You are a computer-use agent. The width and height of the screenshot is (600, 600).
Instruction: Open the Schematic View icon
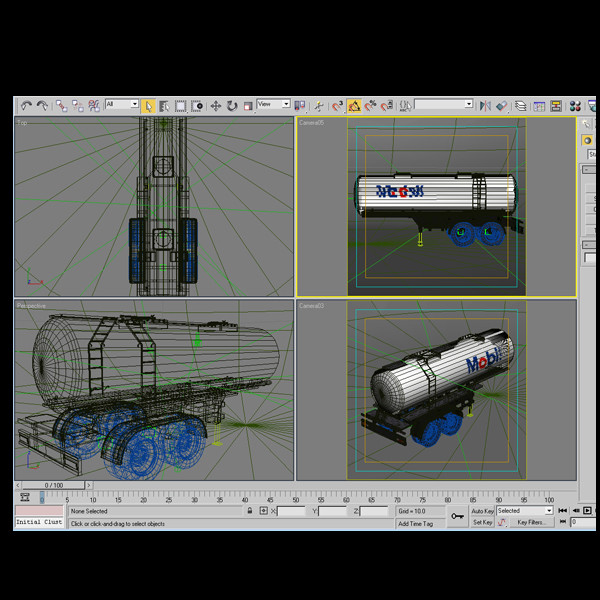tap(556, 106)
